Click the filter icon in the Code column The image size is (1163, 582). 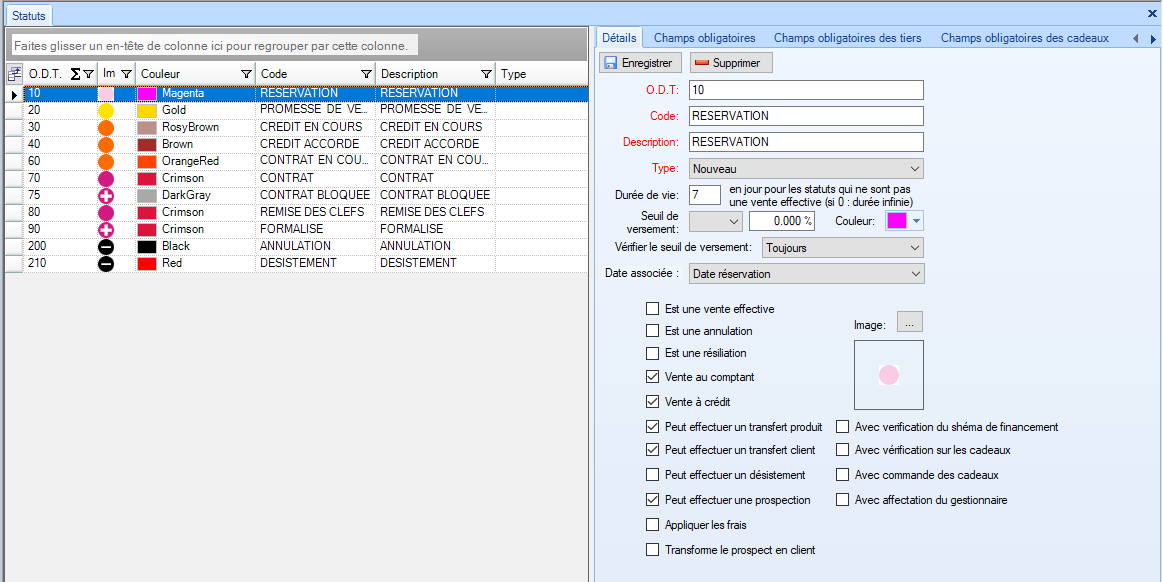366,74
